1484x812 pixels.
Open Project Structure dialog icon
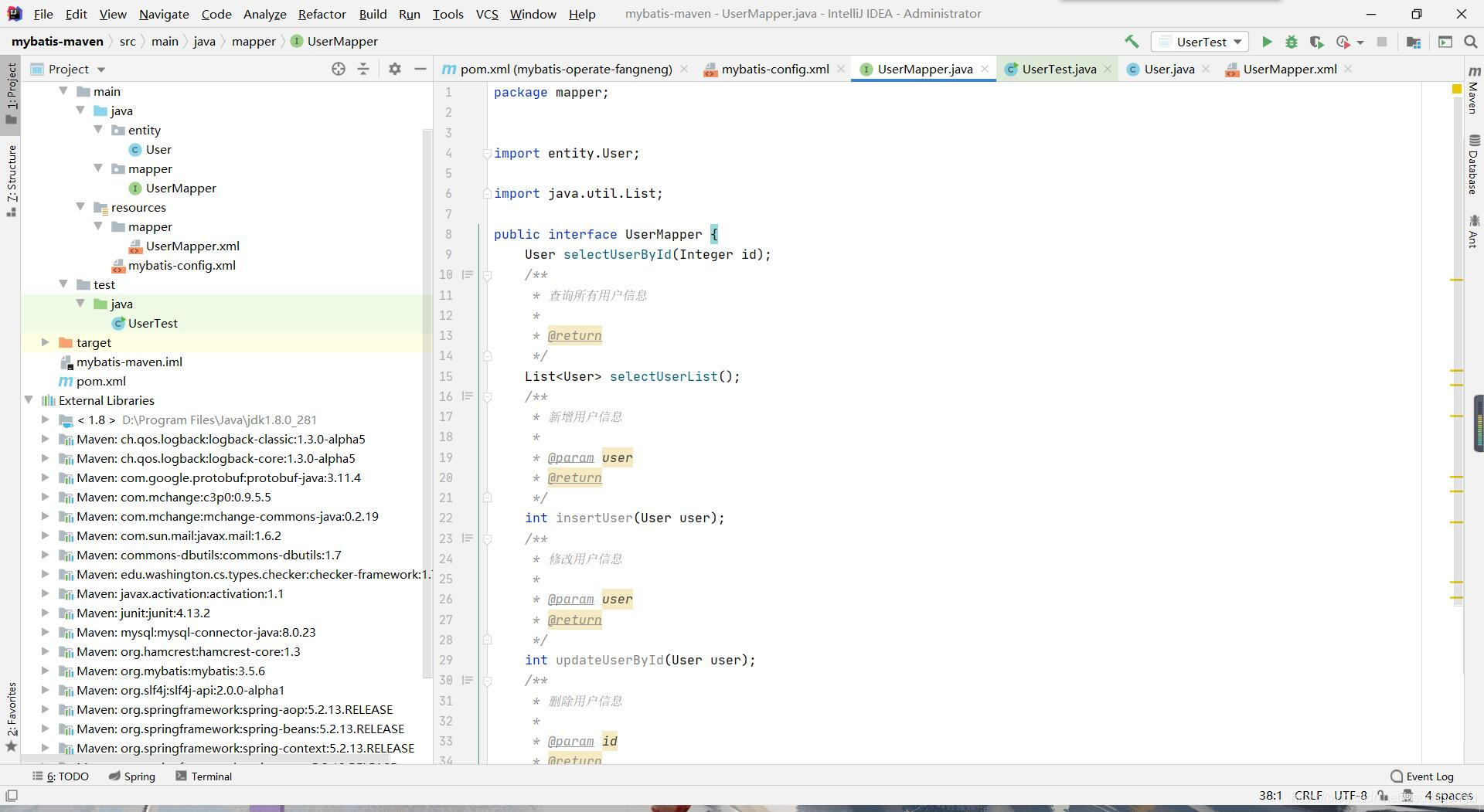click(x=1414, y=42)
